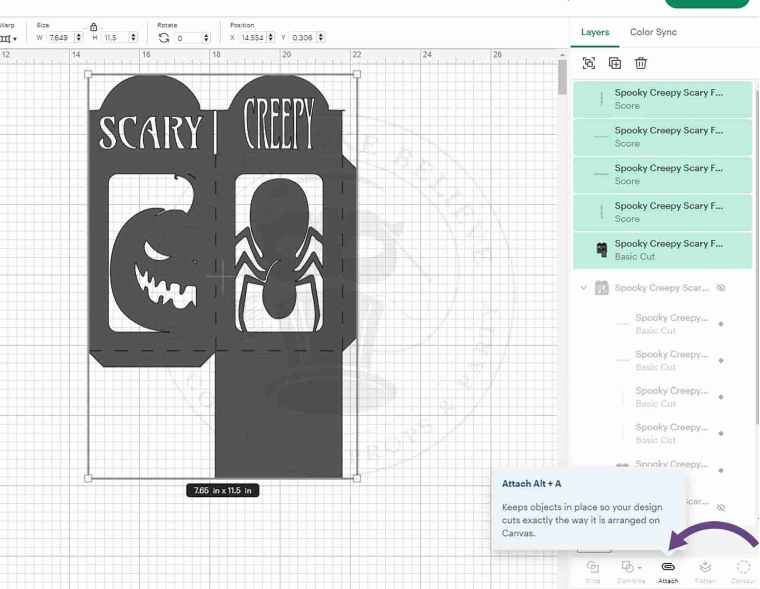760x589 pixels.
Task: Click the dot on the second hidden Basic Cut sublayer
Action: pyautogui.click(x=721, y=360)
